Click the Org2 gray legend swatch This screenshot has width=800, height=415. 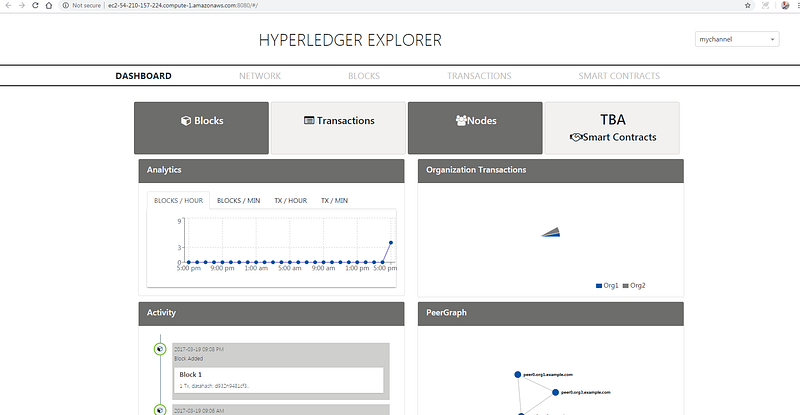tap(626, 286)
